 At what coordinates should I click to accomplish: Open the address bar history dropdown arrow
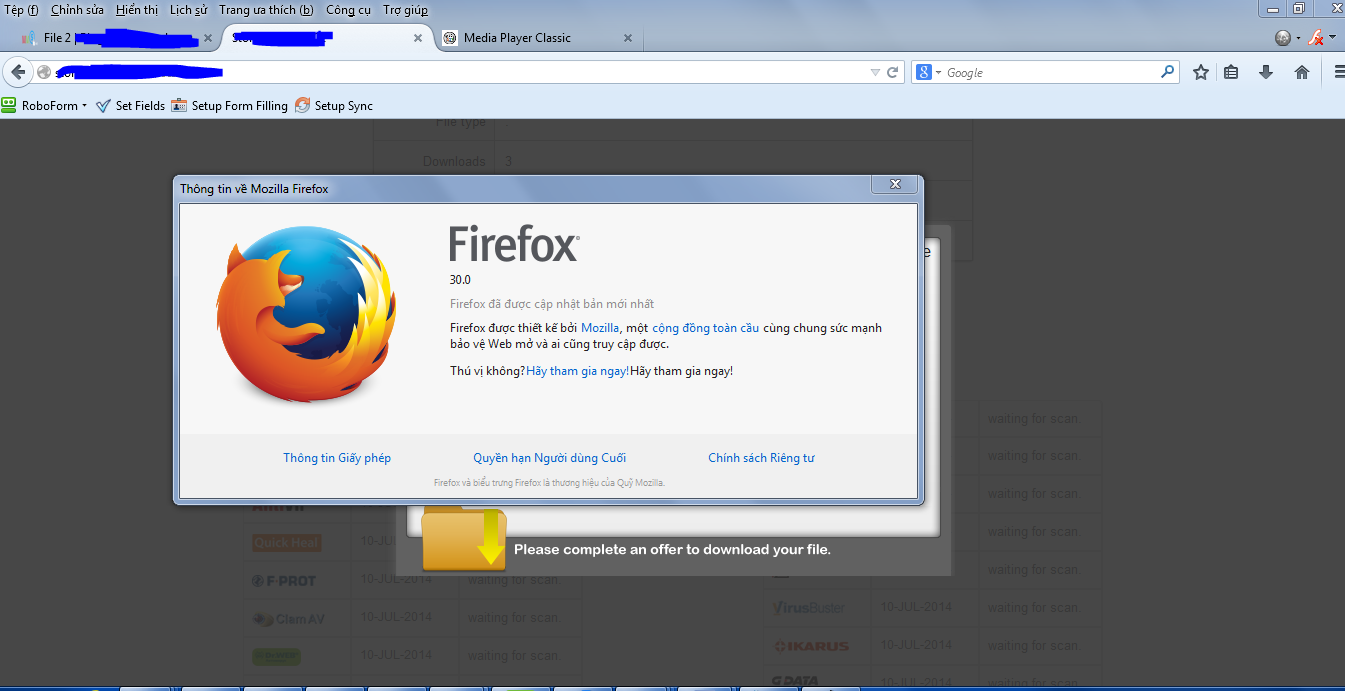(876, 72)
